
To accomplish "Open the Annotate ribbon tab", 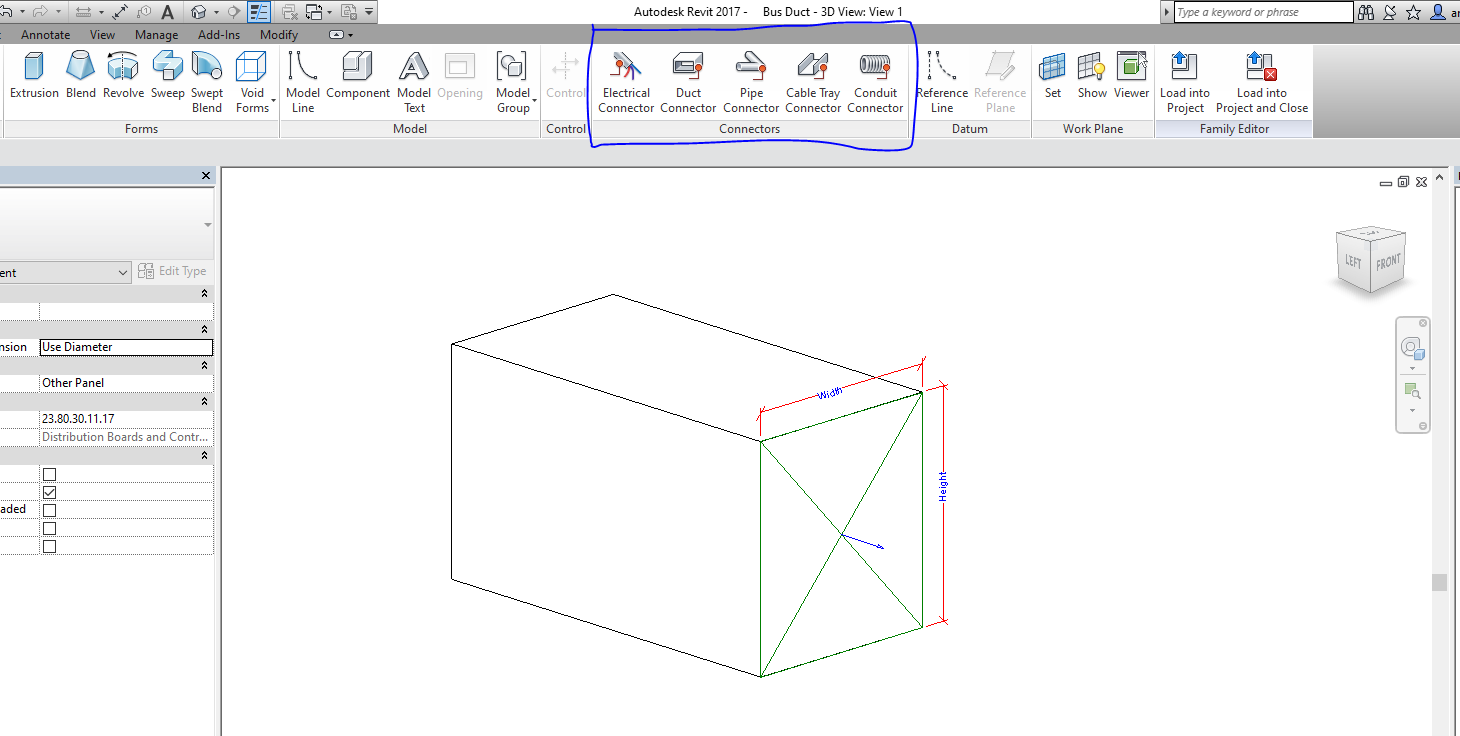I will [45, 34].
